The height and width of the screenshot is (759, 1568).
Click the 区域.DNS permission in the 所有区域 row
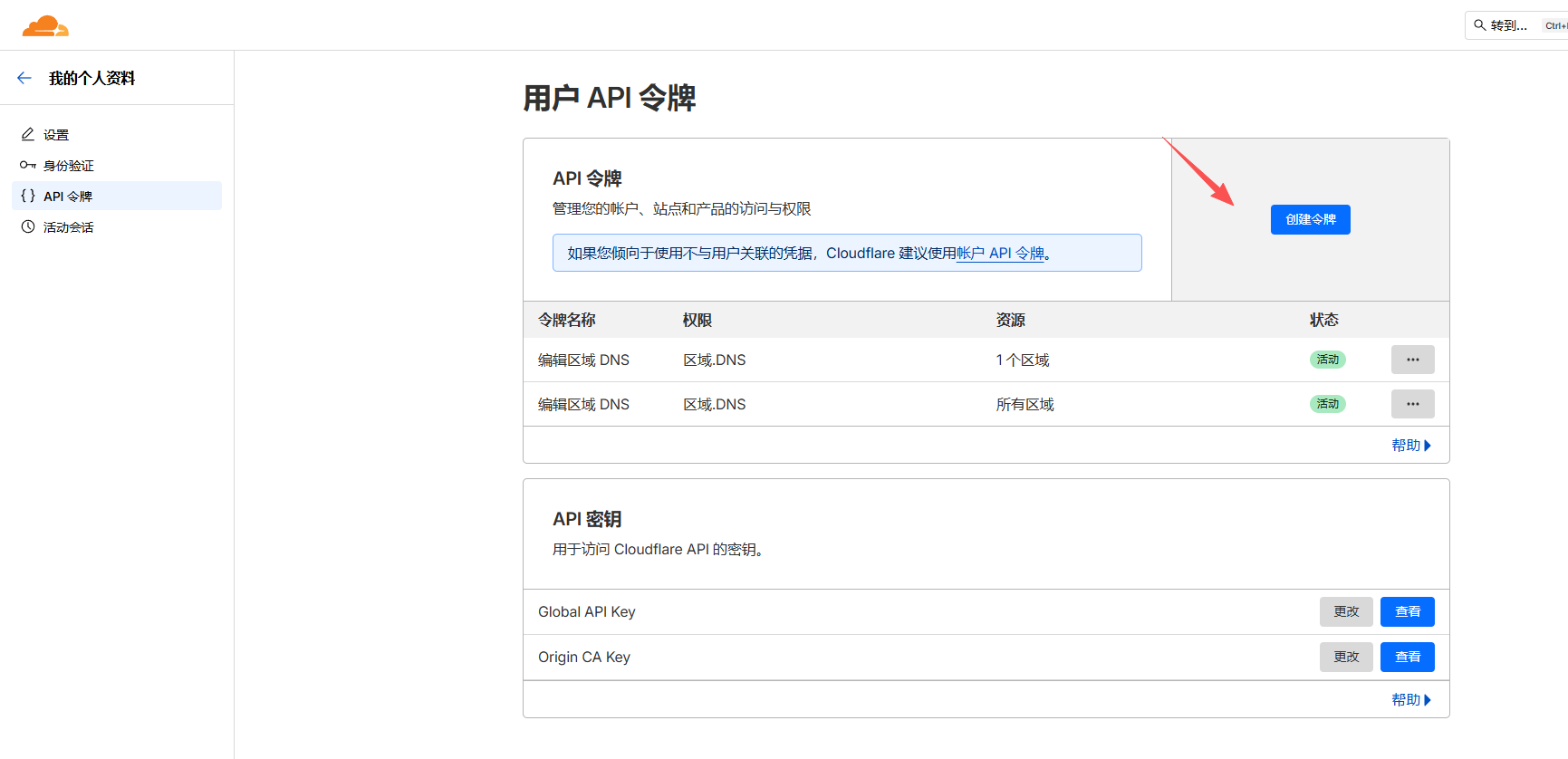pyautogui.click(x=715, y=404)
